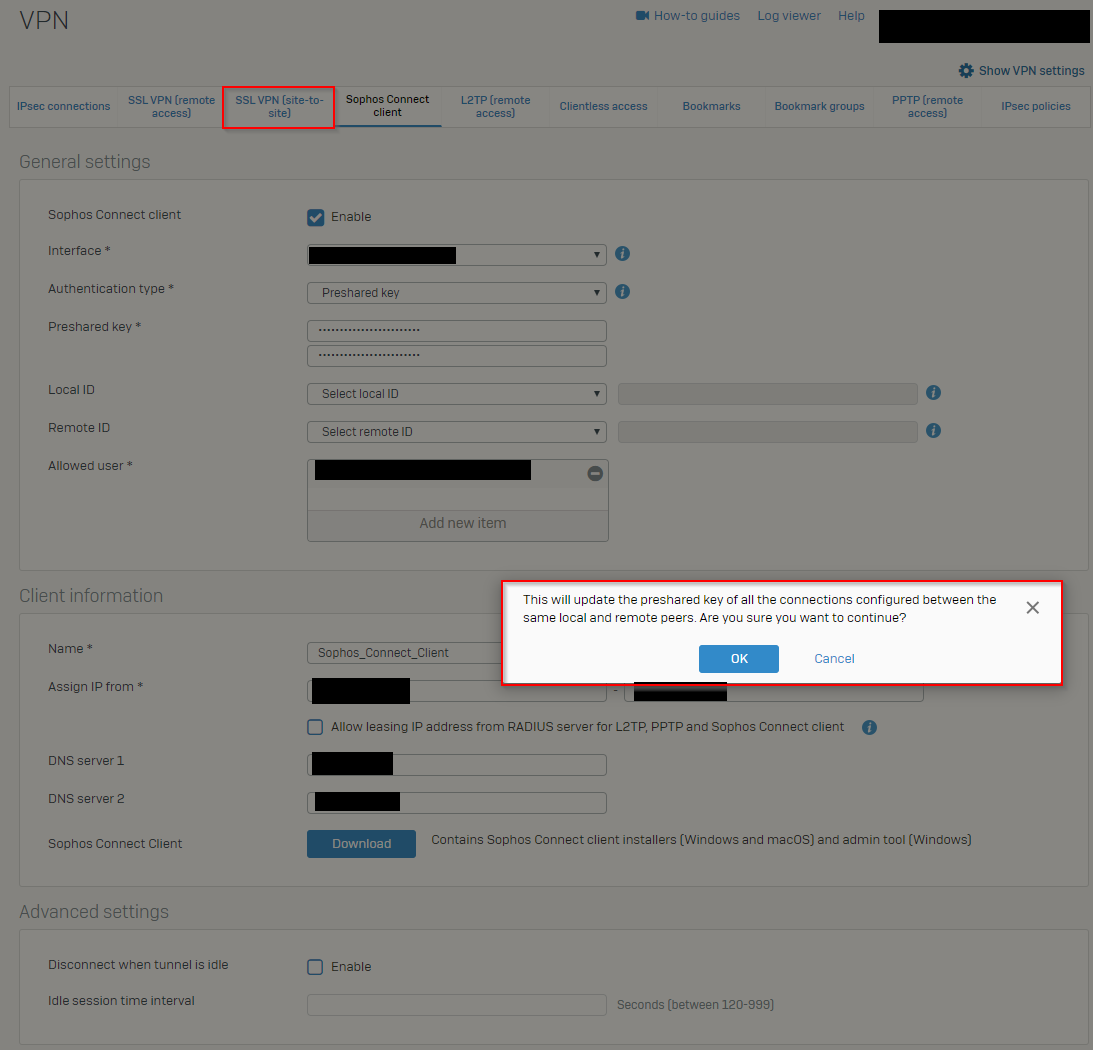This screenshot has height=1050, width=1093.
Task: Expand the Select local ID dropdown
Action: [457, 394]
